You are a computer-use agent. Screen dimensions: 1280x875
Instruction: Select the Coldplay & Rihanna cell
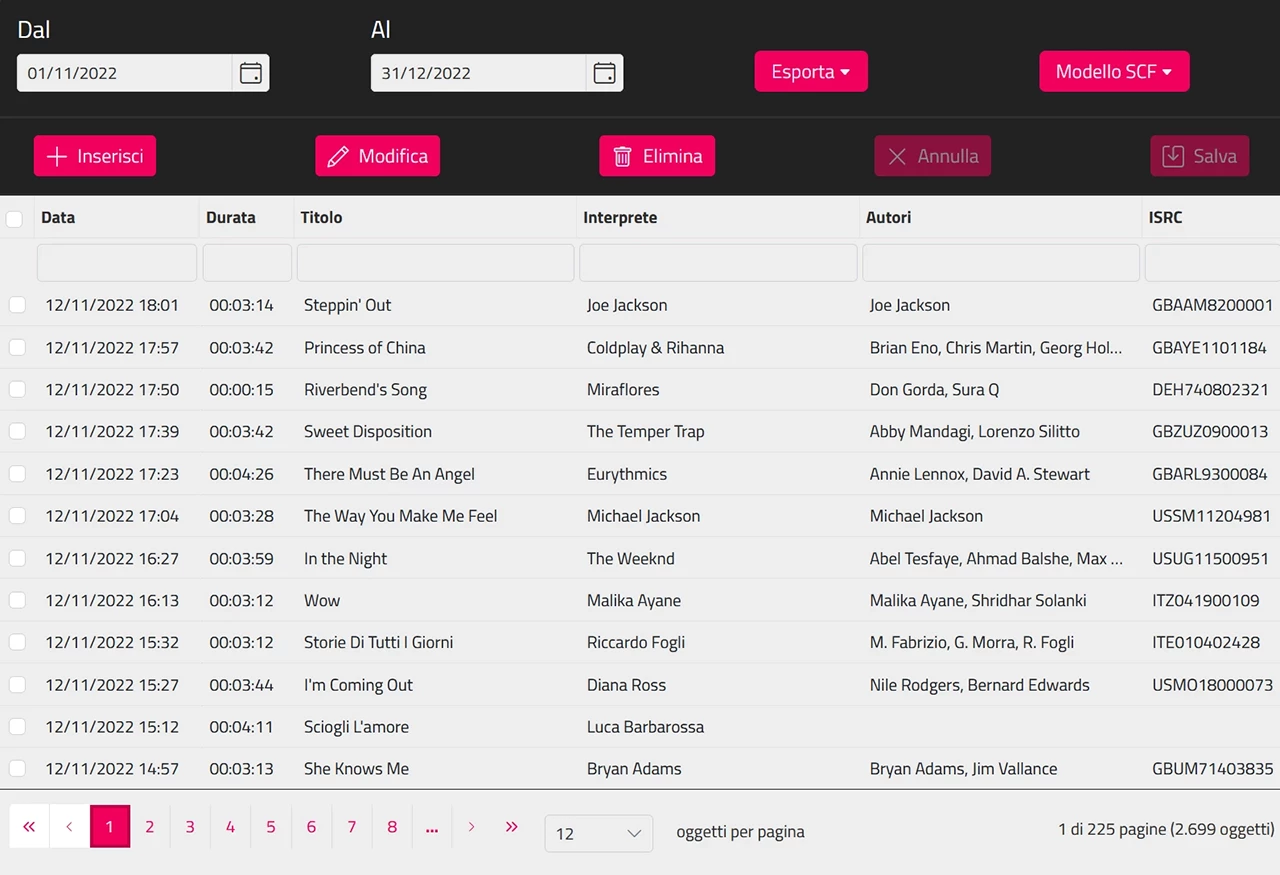[655, 348]
